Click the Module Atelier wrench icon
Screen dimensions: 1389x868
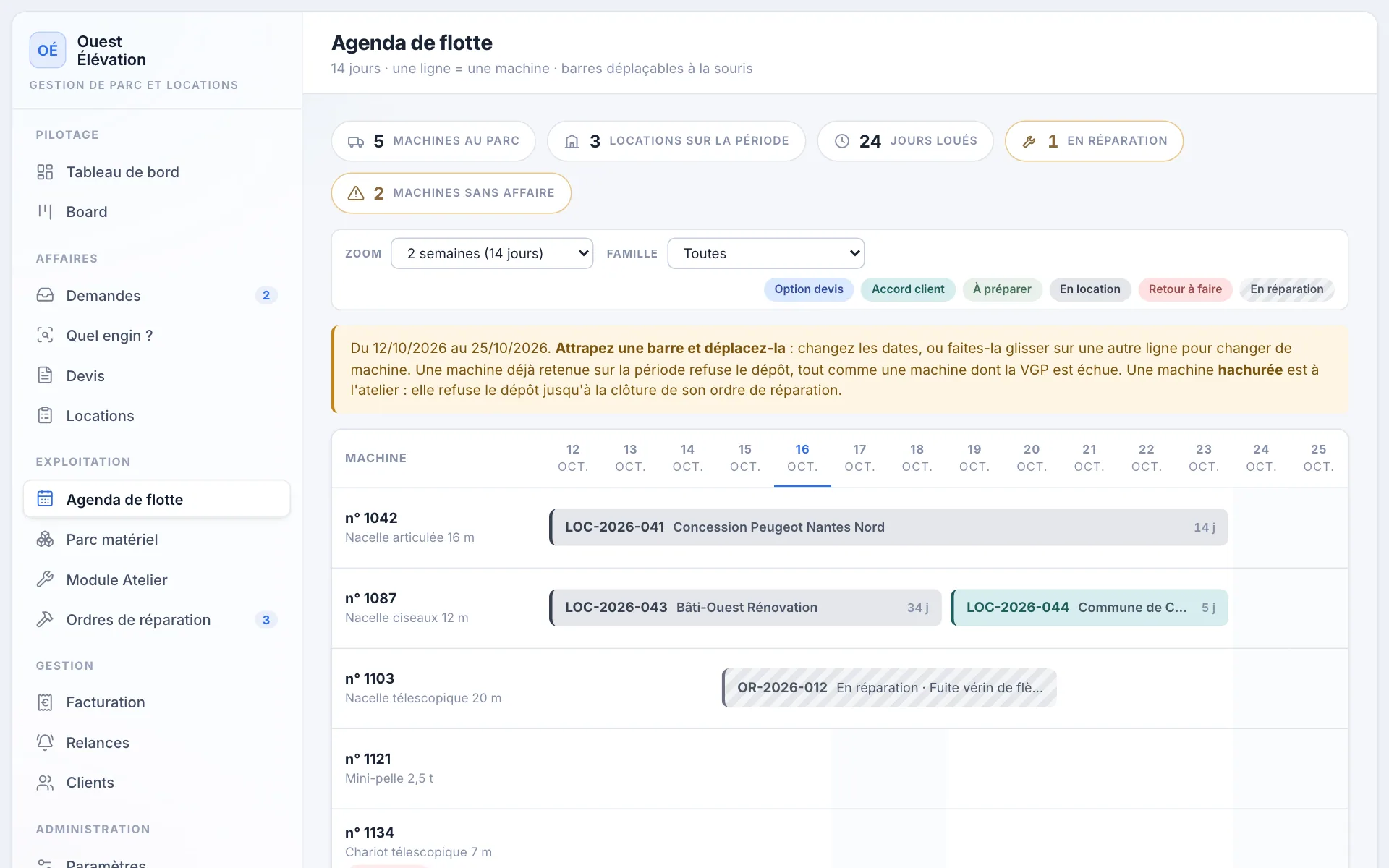tap(45, 579)
